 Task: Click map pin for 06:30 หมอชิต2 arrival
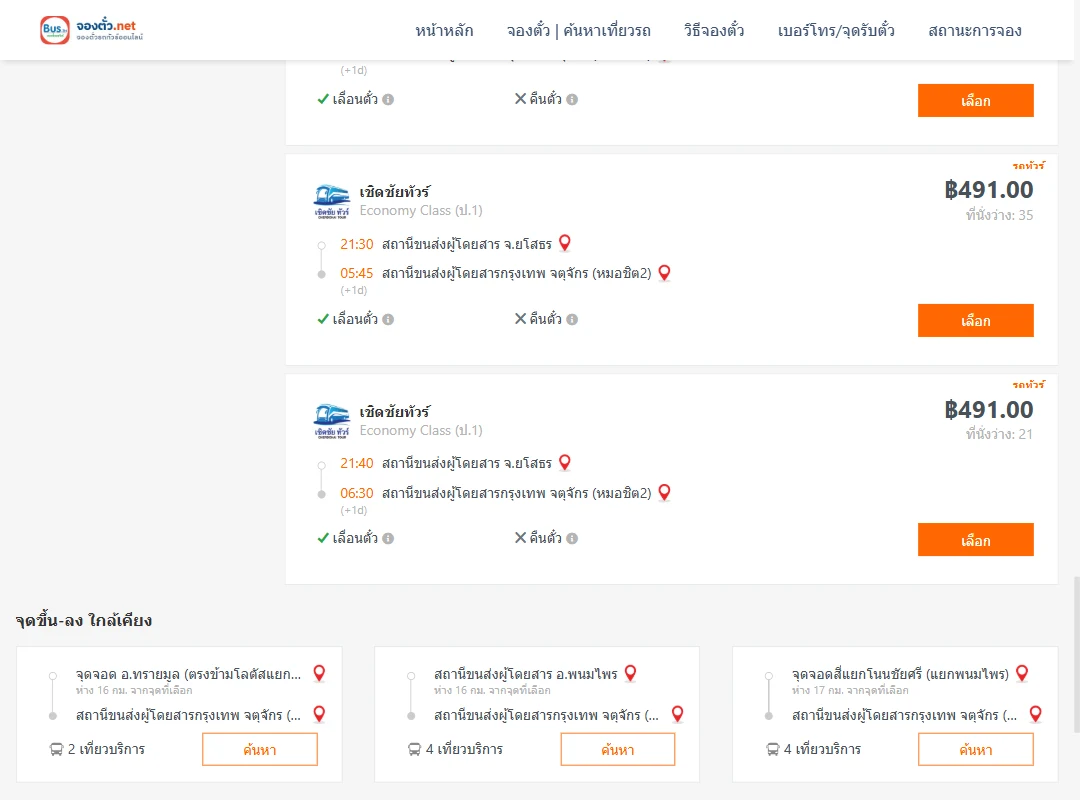point(665,492)
